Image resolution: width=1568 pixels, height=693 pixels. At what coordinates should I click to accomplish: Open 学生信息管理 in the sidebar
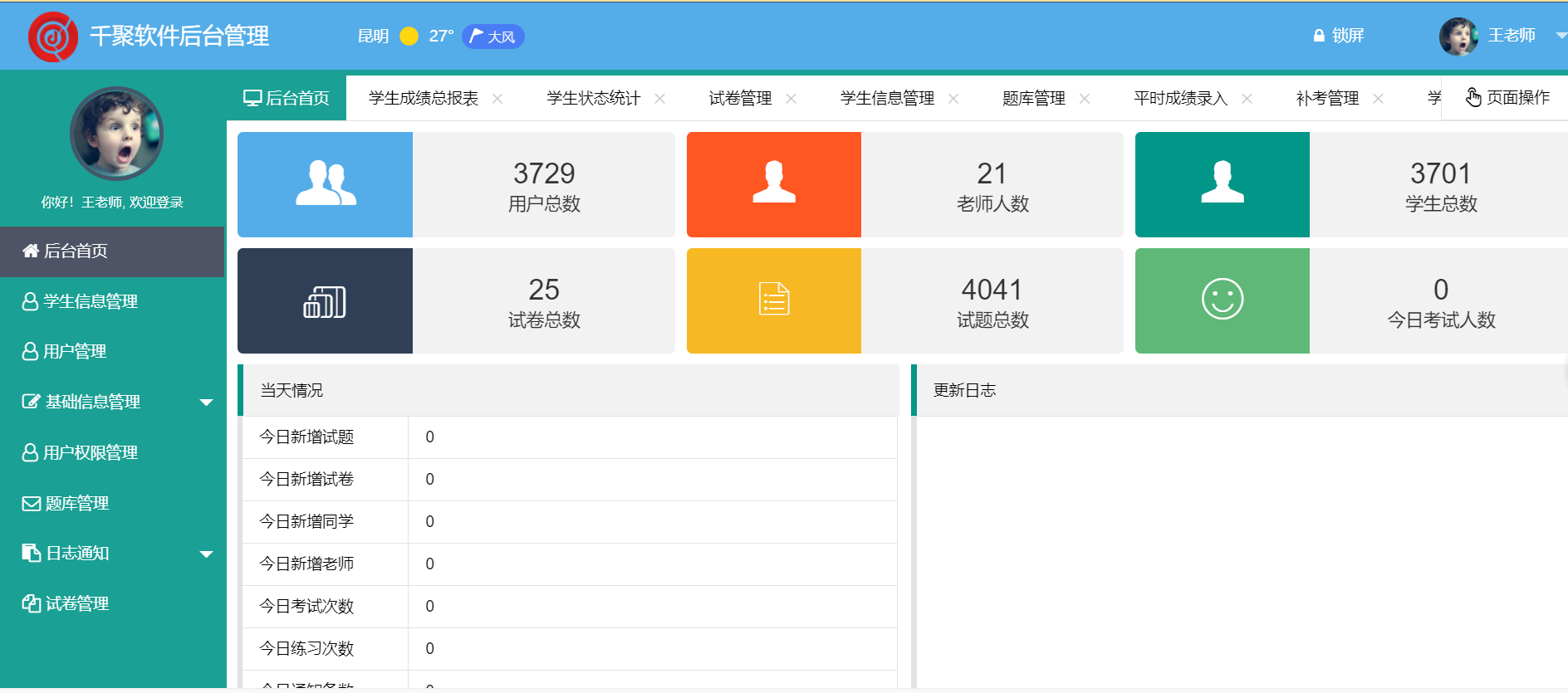tap(90, 301)
